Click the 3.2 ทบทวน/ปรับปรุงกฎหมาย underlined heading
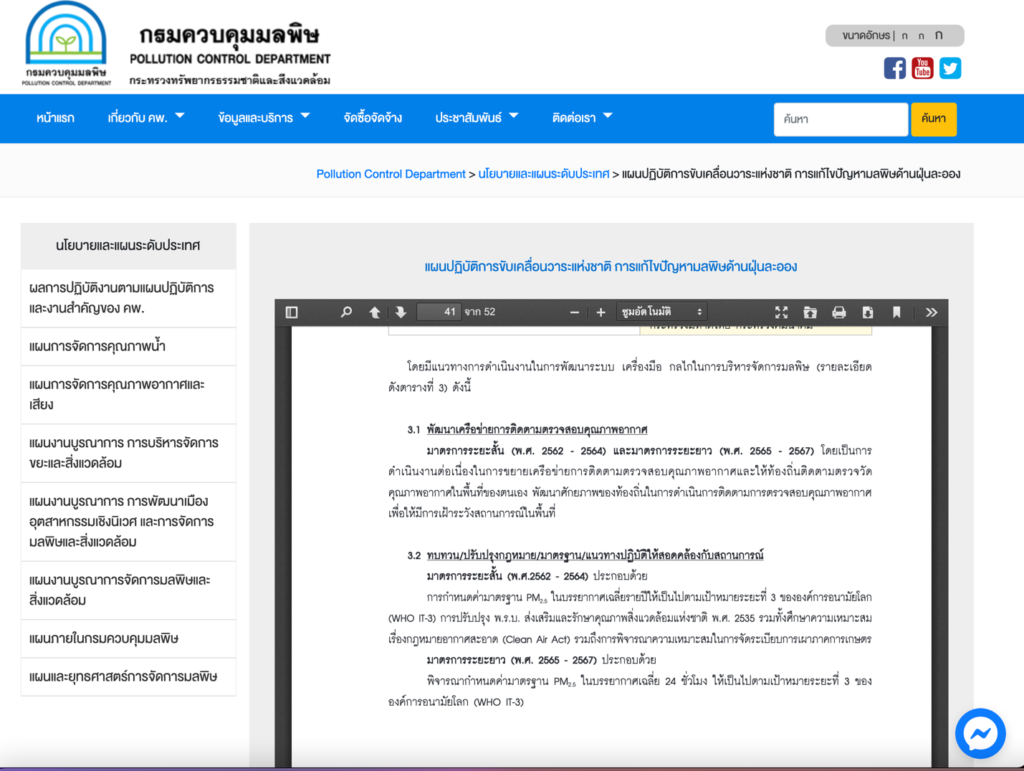 [x=595, y=556]
